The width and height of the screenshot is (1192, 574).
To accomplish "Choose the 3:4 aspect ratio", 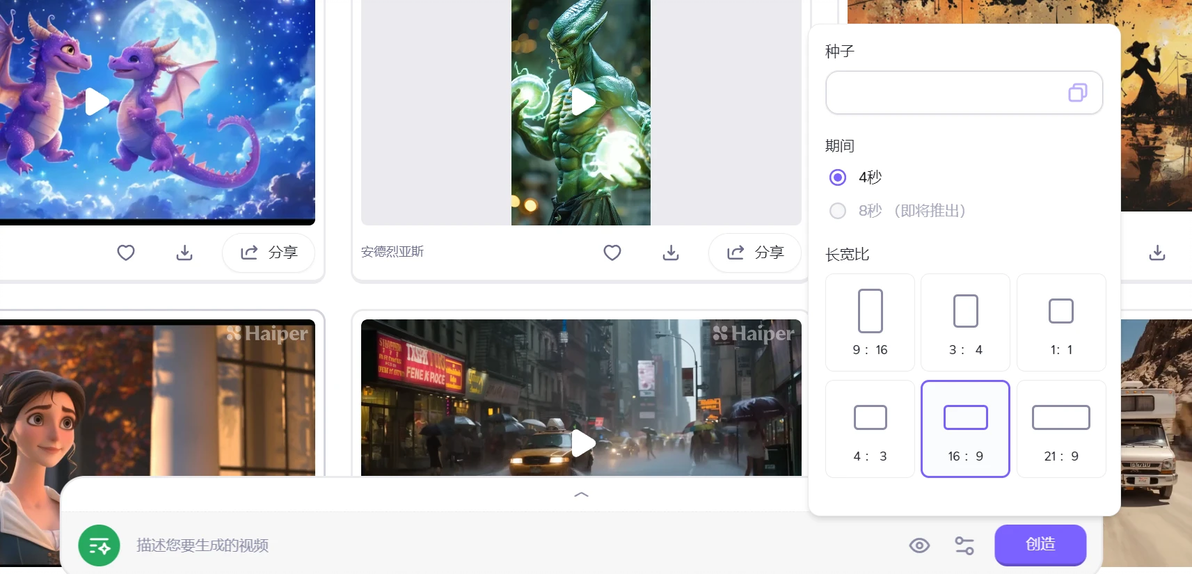I will pos(965,322).
